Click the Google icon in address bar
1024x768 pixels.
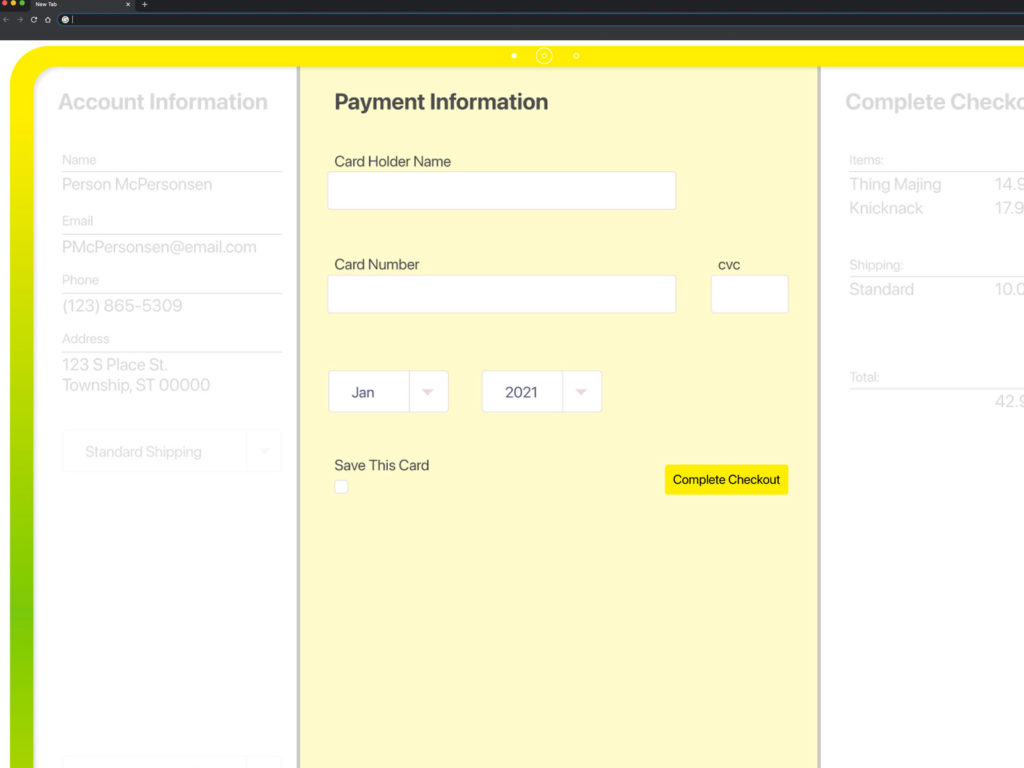click(x=65, y=19)
